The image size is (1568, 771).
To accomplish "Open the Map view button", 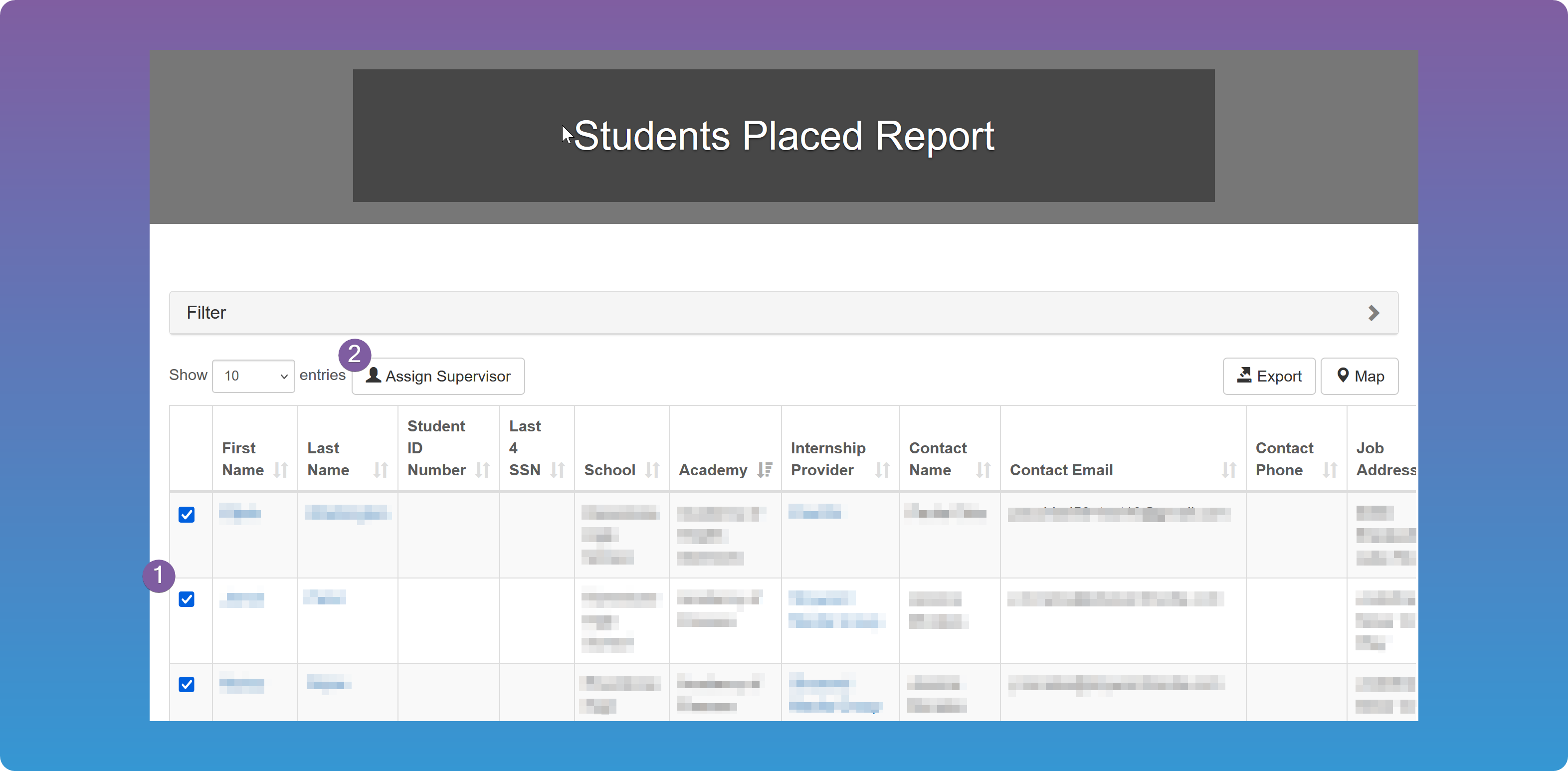I will coord(1359,376).
